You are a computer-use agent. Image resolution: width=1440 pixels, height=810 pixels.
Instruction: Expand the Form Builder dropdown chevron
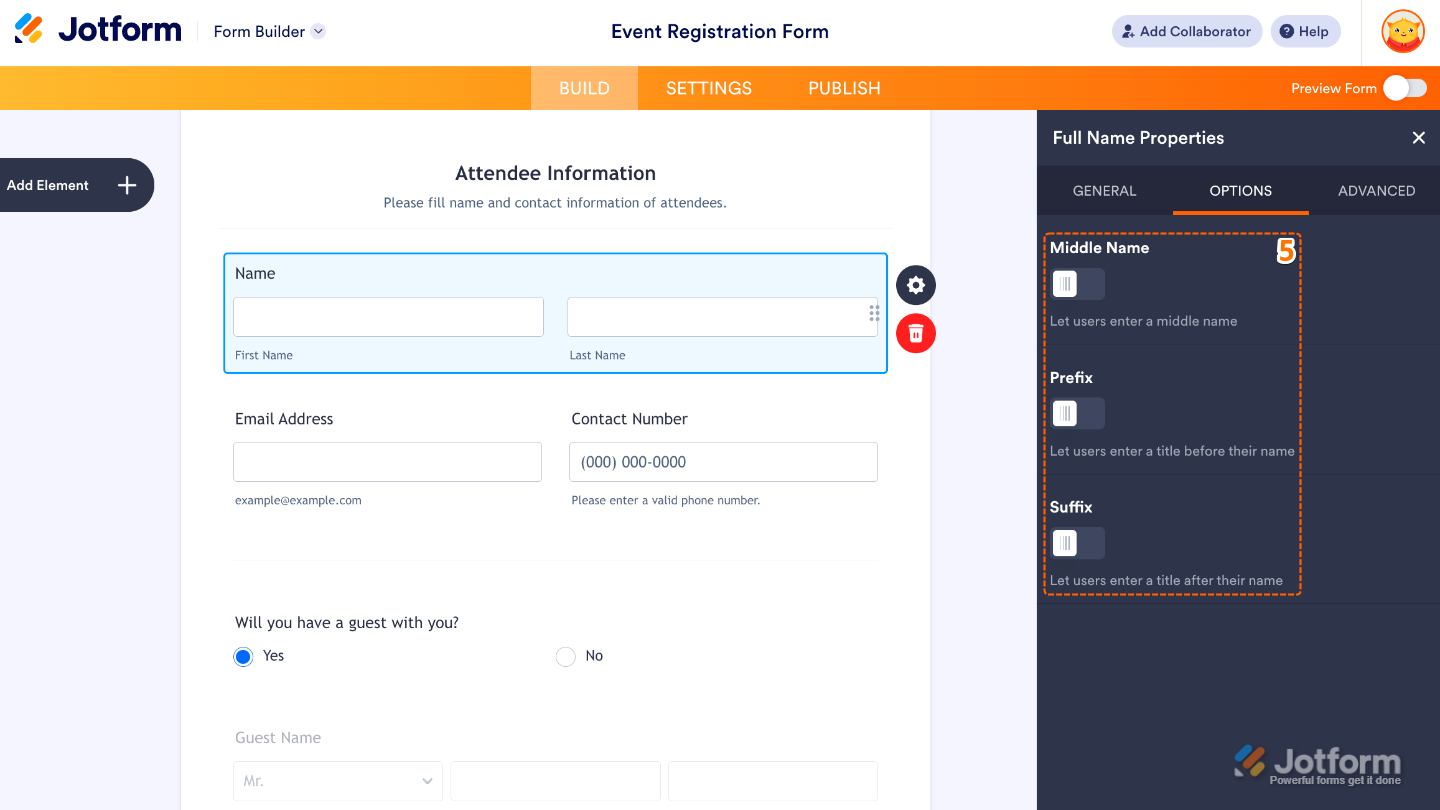coord(318,31)
